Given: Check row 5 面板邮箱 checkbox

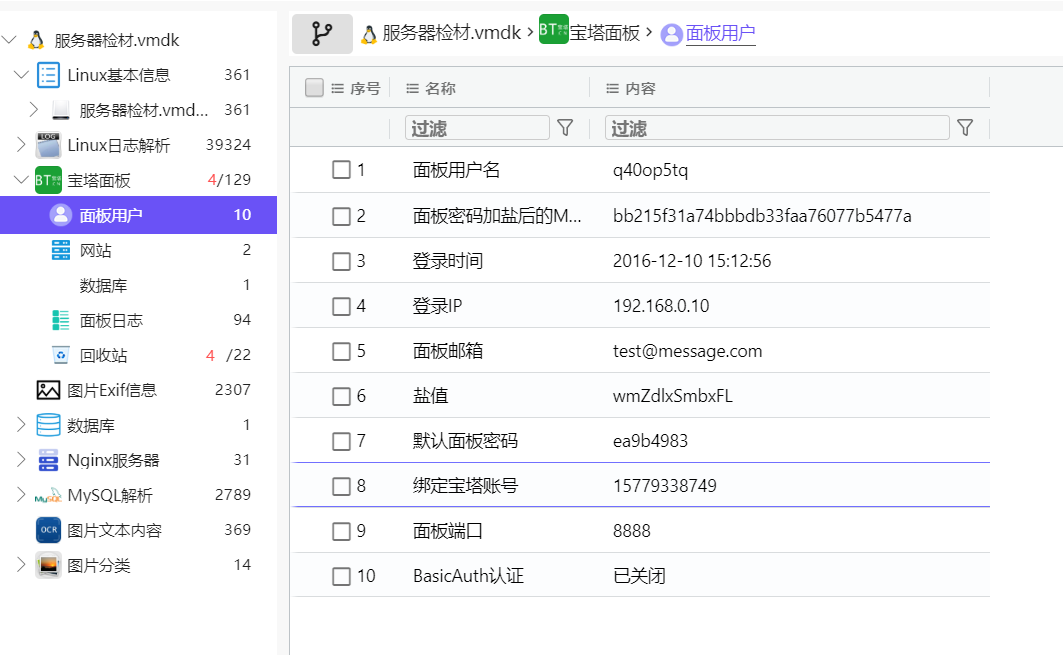Looking at the screenshot, I should point(341,351).
